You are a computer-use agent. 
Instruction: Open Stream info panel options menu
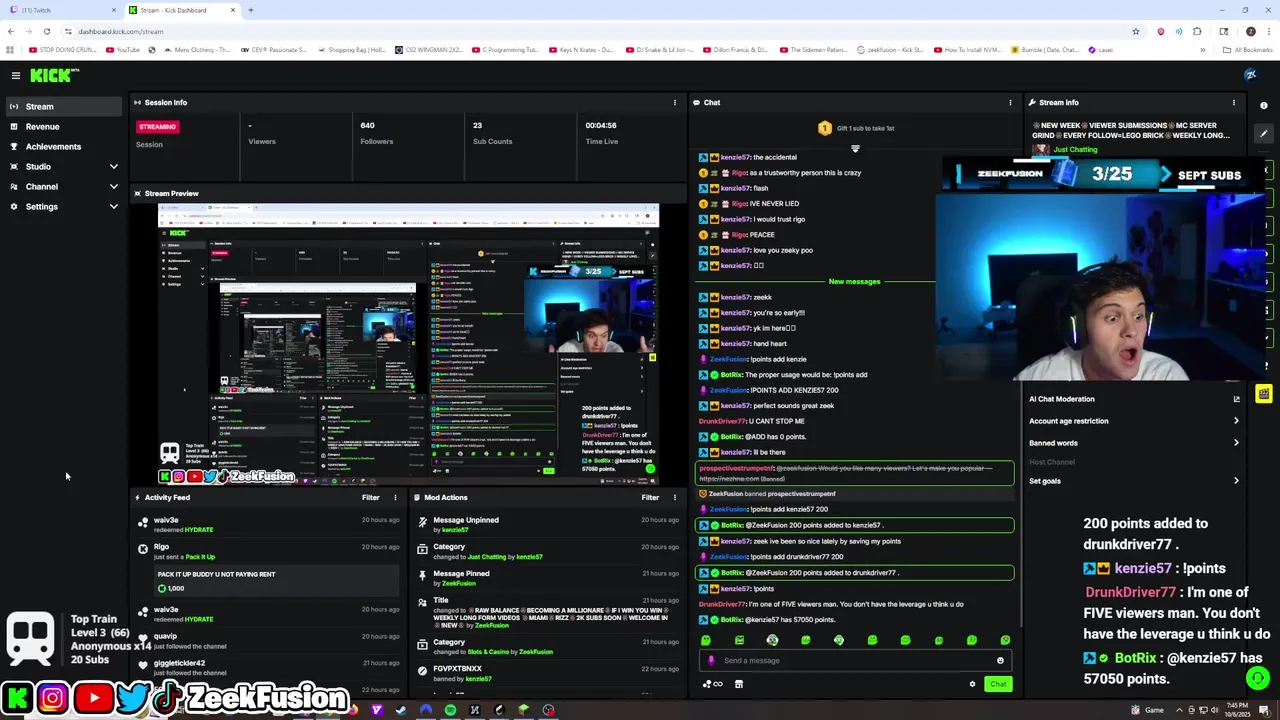pyautogui.click(x=1233, y=102)
